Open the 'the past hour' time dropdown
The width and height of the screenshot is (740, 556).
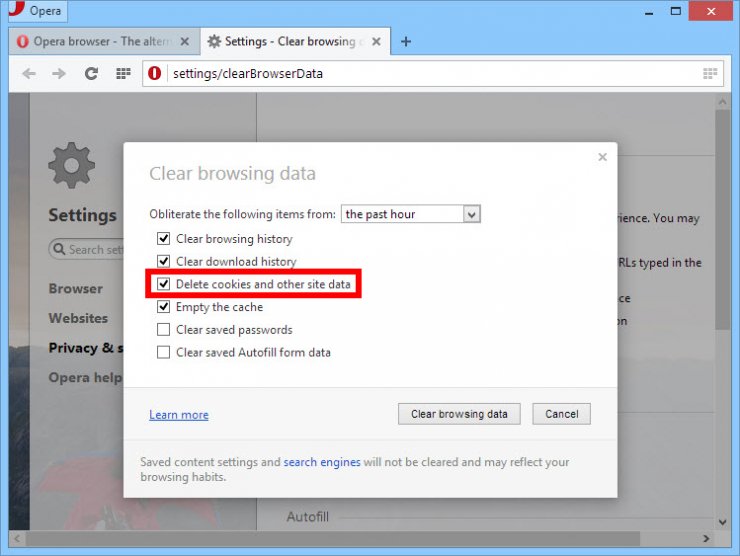coord(411,214)
